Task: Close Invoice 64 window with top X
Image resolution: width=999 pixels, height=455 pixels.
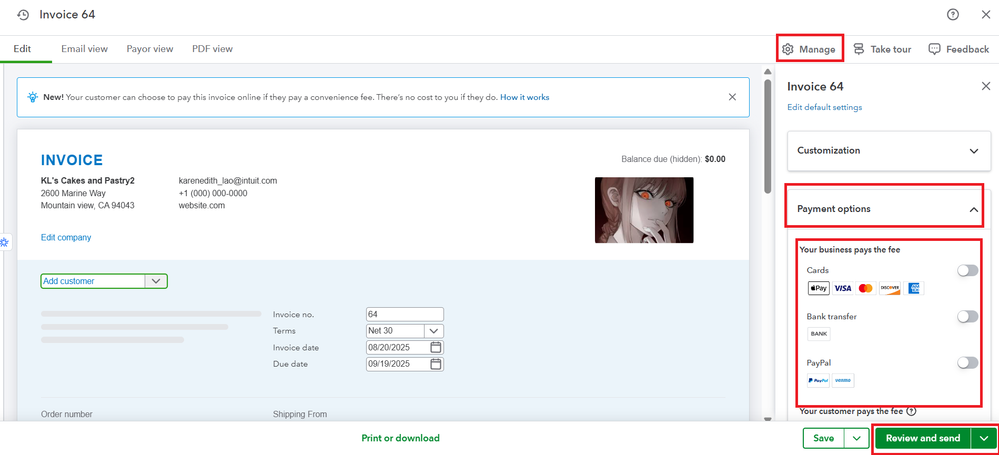Action: [986, 15]
